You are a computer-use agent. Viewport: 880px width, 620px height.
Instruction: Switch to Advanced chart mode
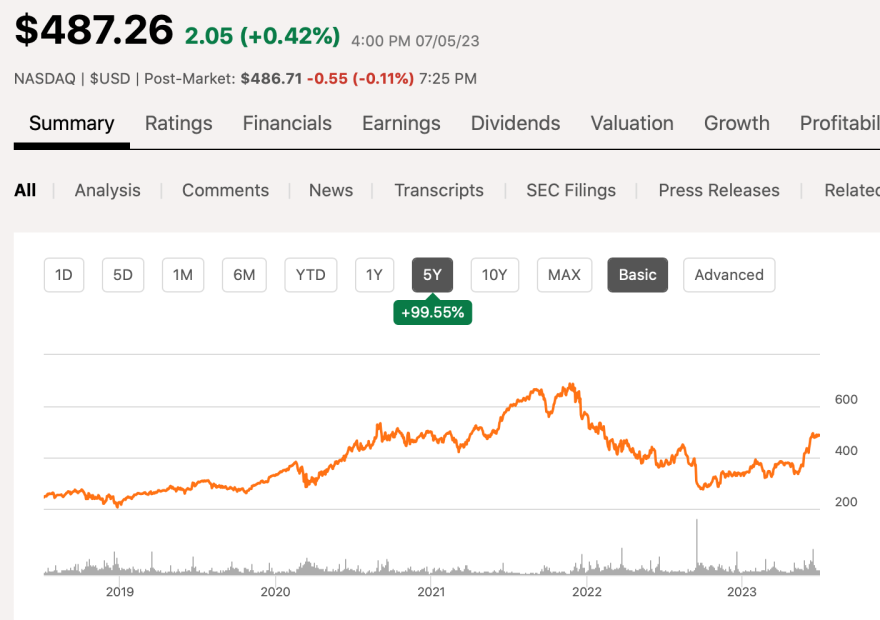(729, 275)
